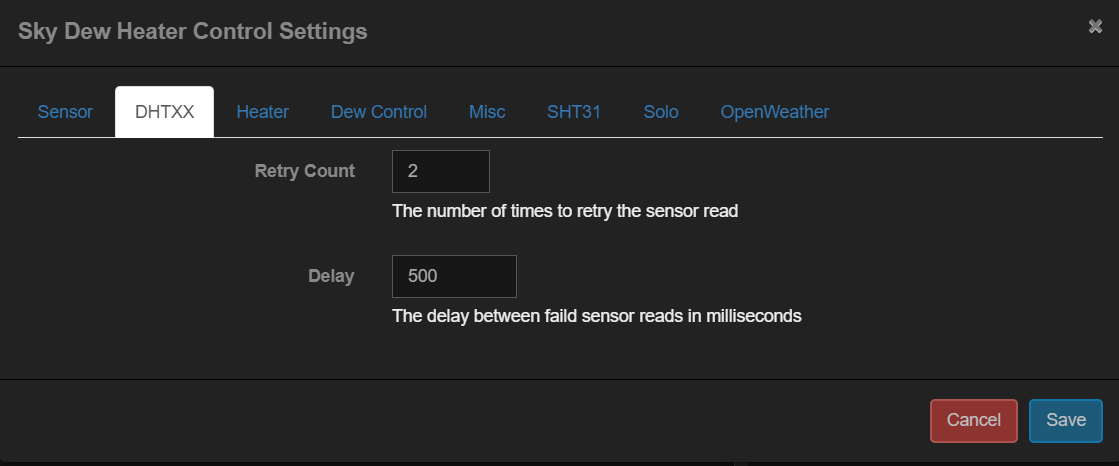This screenshot has height=466, width=1119.
Task: Click into the Delay input field
Action: tap(454, 276)
